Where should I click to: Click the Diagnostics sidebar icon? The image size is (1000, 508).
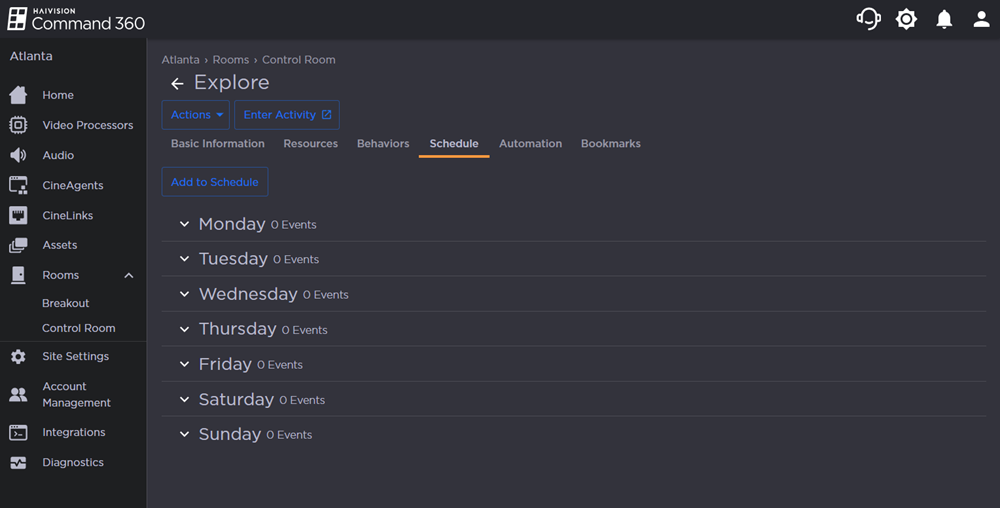[18, 463]
